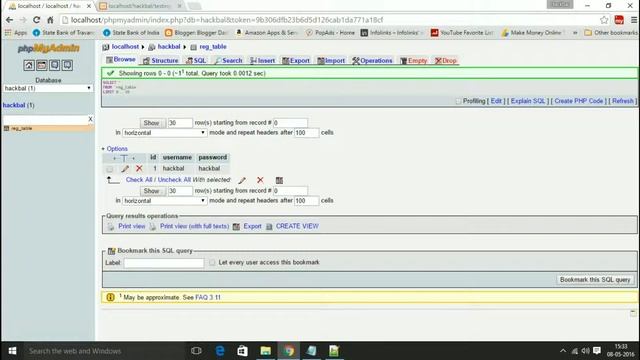The height and width of the screenshot is (360, 640).
Task: Open Task View on the taskbar
Action: [196, 351]
